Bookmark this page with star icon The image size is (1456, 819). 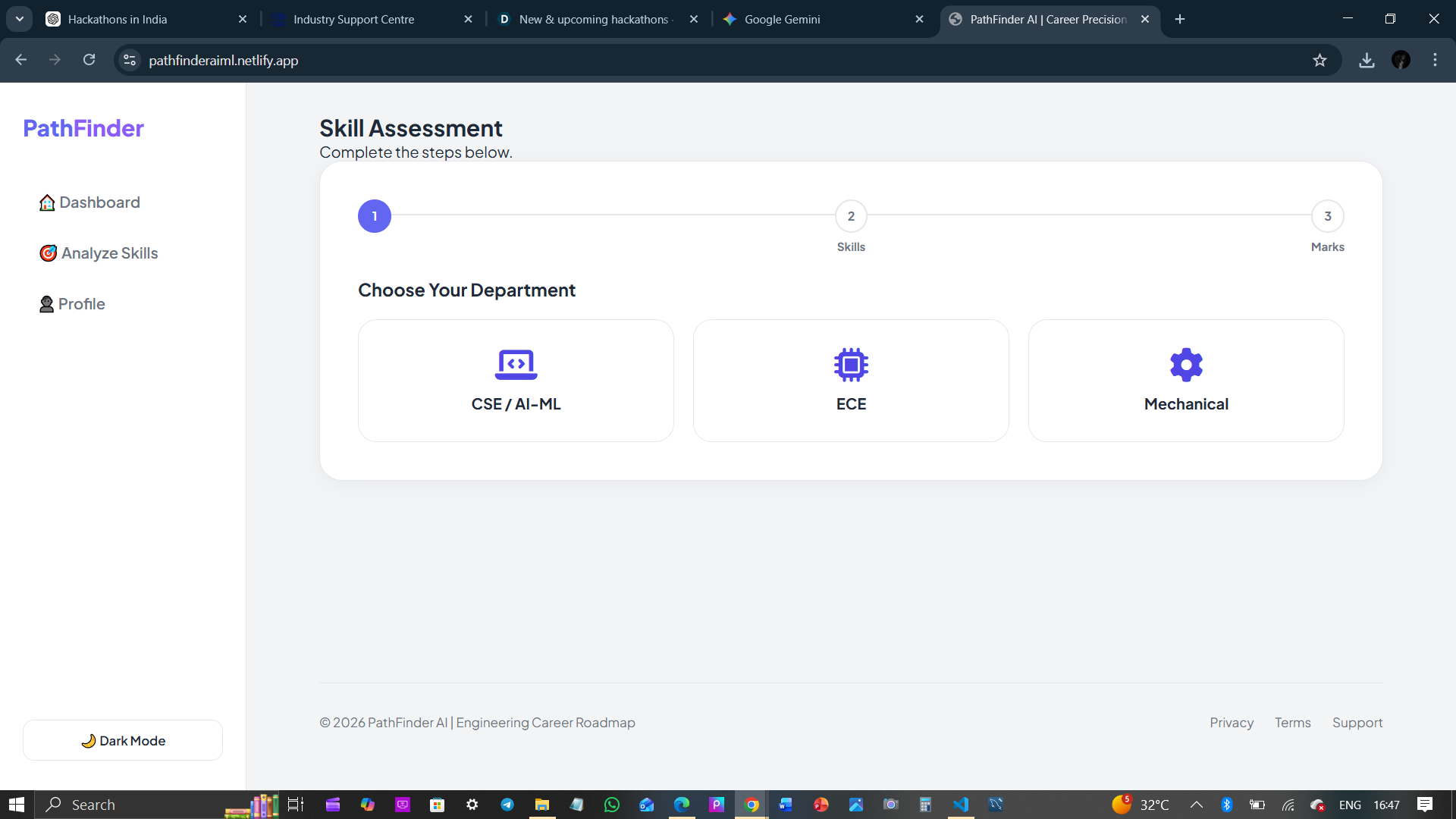pos(1319,60)
